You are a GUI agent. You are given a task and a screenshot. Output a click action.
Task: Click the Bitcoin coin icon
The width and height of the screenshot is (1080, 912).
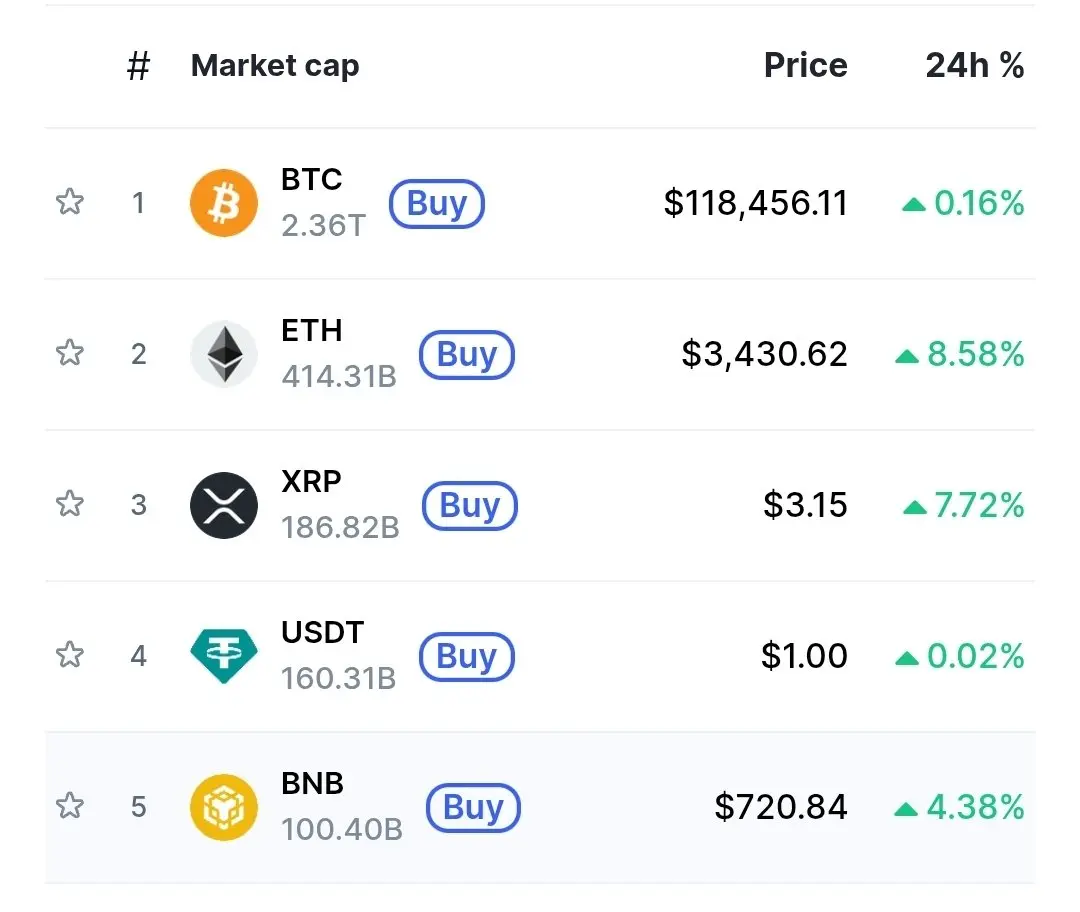click(x=224, y=203)
